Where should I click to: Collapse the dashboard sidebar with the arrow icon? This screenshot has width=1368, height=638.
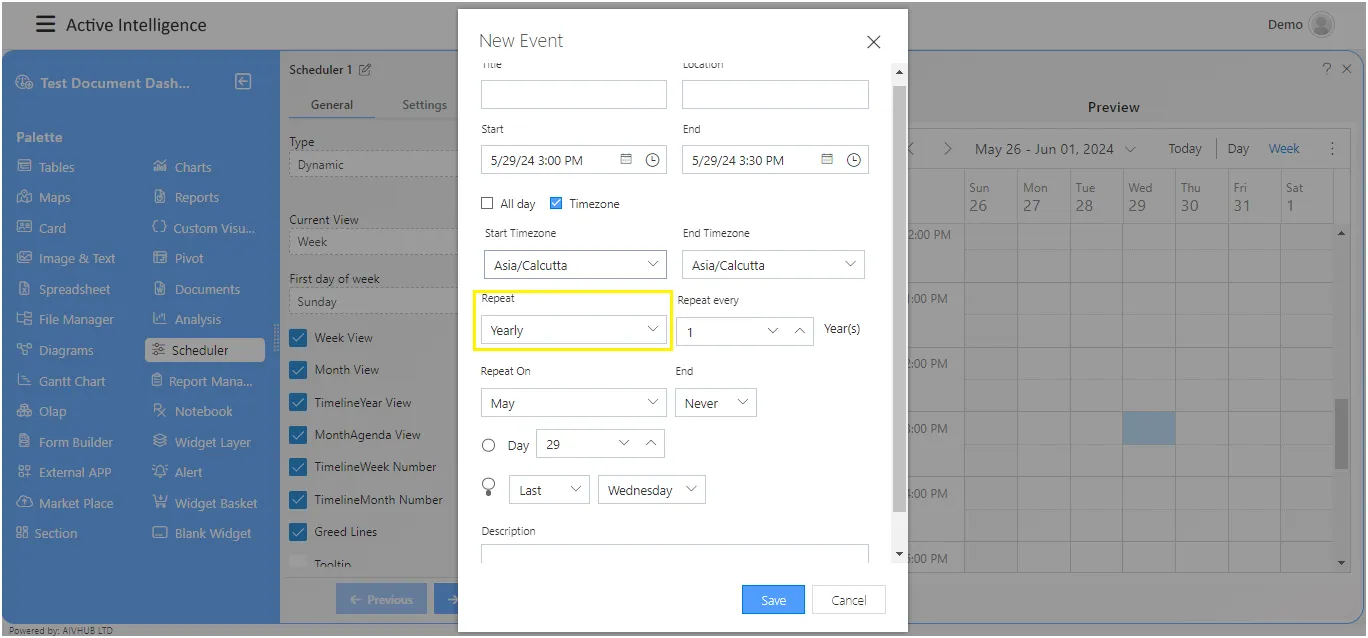[x=243, y=82]
